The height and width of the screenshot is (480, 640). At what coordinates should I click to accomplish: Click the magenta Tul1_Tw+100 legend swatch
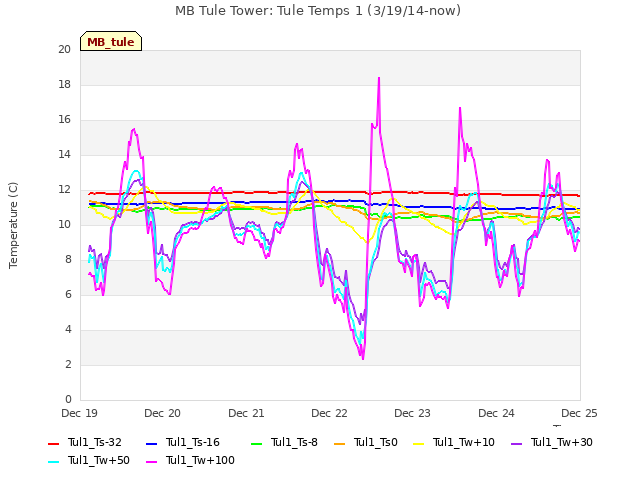151,461
